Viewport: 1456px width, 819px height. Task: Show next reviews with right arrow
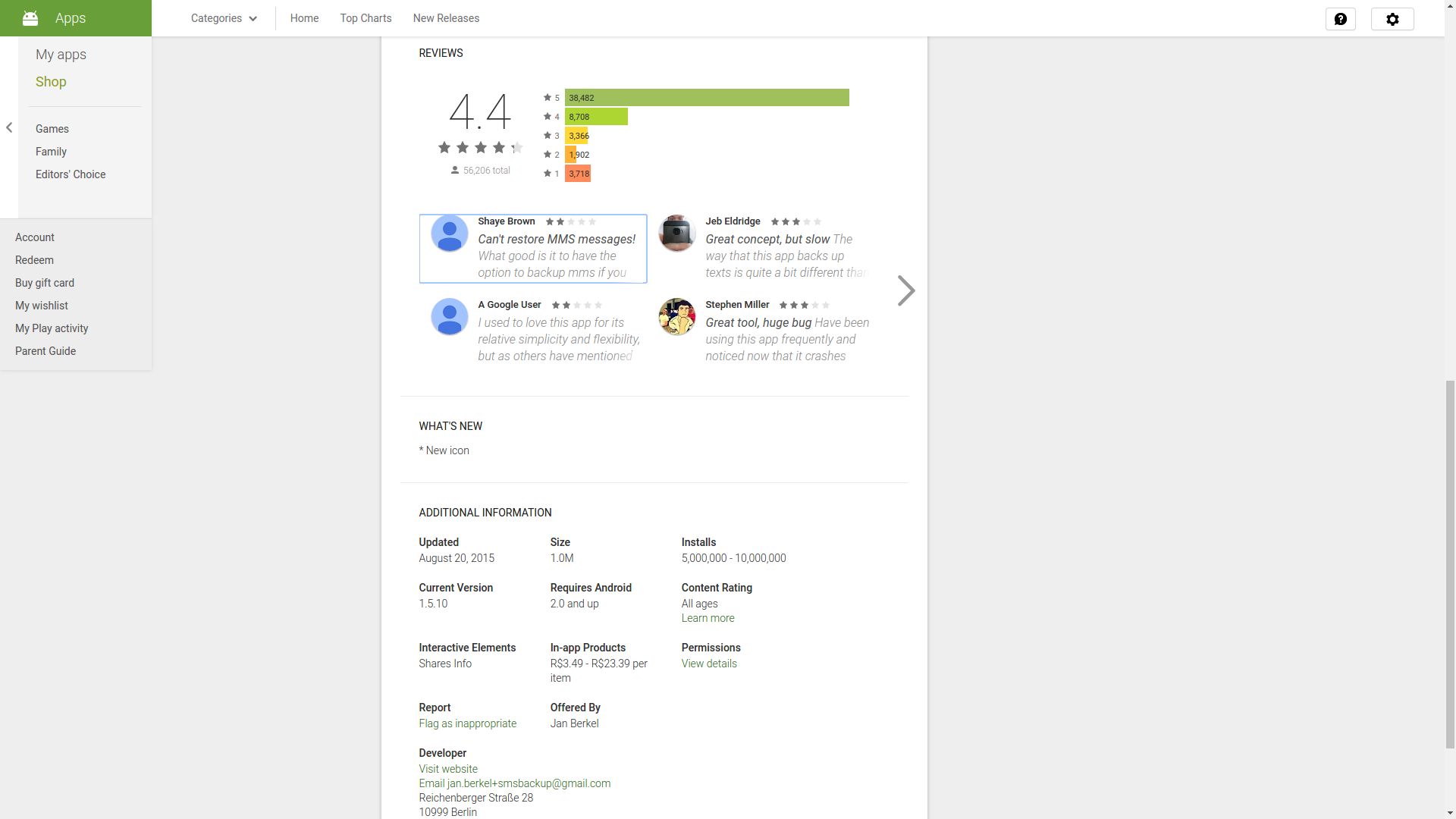(x=905, y=290)
